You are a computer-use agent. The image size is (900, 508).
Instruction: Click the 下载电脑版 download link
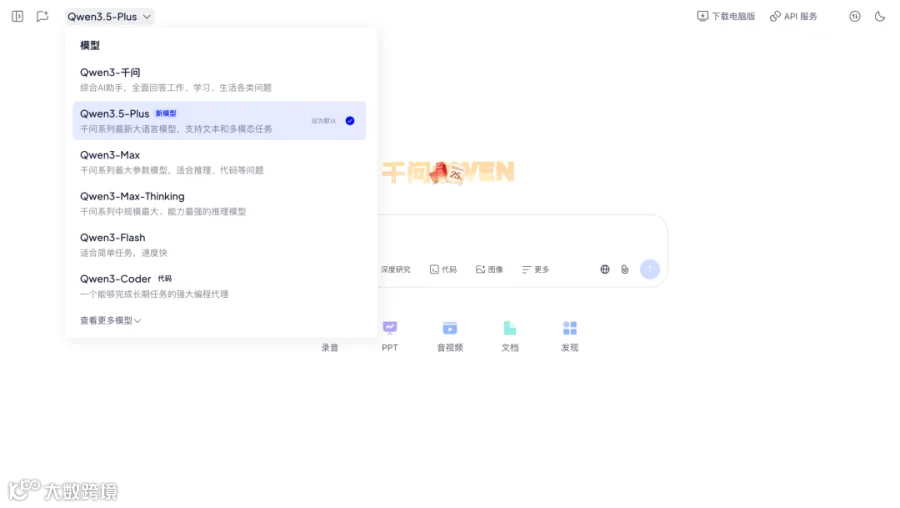(726, 17)
